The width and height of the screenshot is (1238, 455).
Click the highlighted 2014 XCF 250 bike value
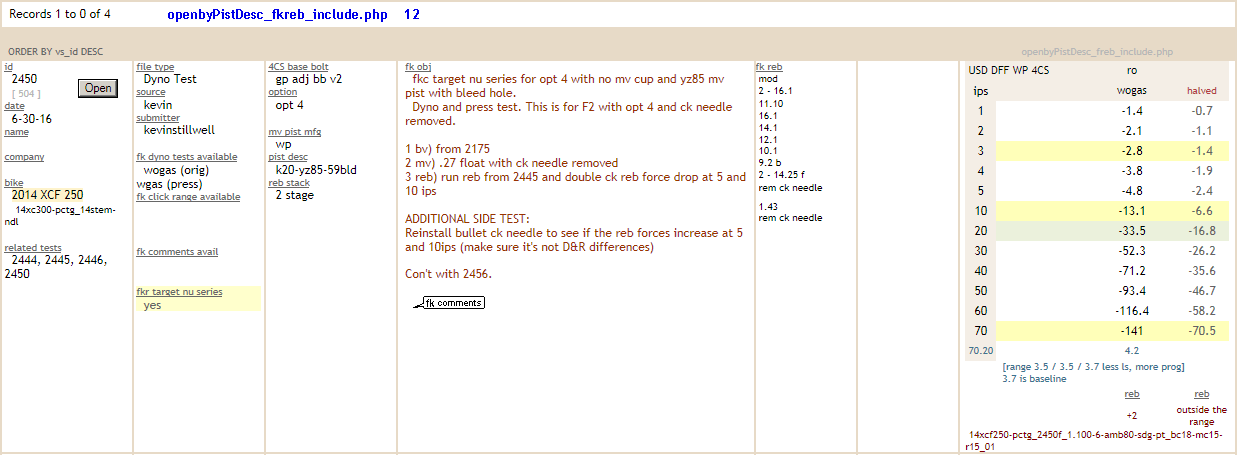coord(48,195)
